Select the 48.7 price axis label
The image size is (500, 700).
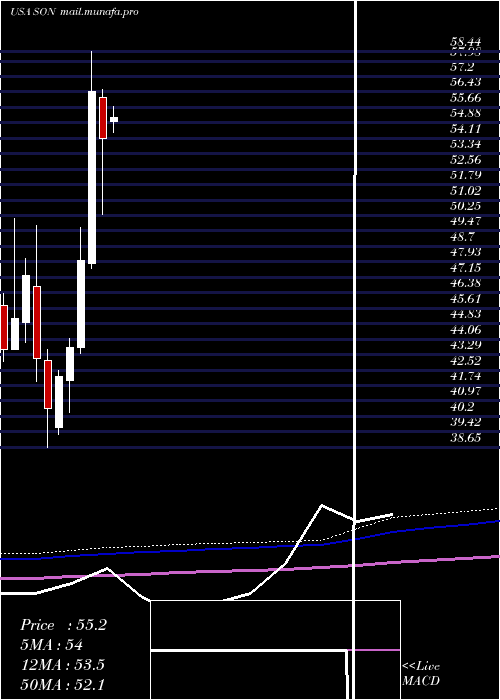tap(462, 237)
